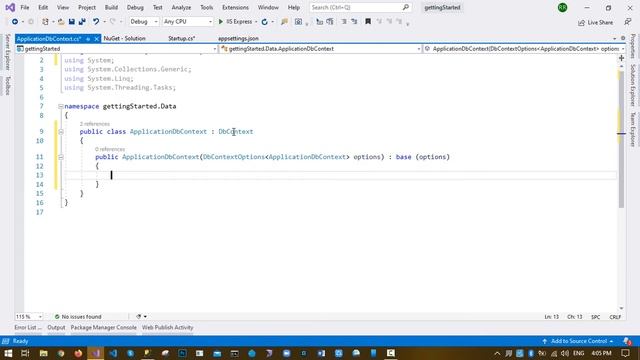Save the current file with disk icon
The width and height of the screenshot is (640, 360).
click(71, 22)
